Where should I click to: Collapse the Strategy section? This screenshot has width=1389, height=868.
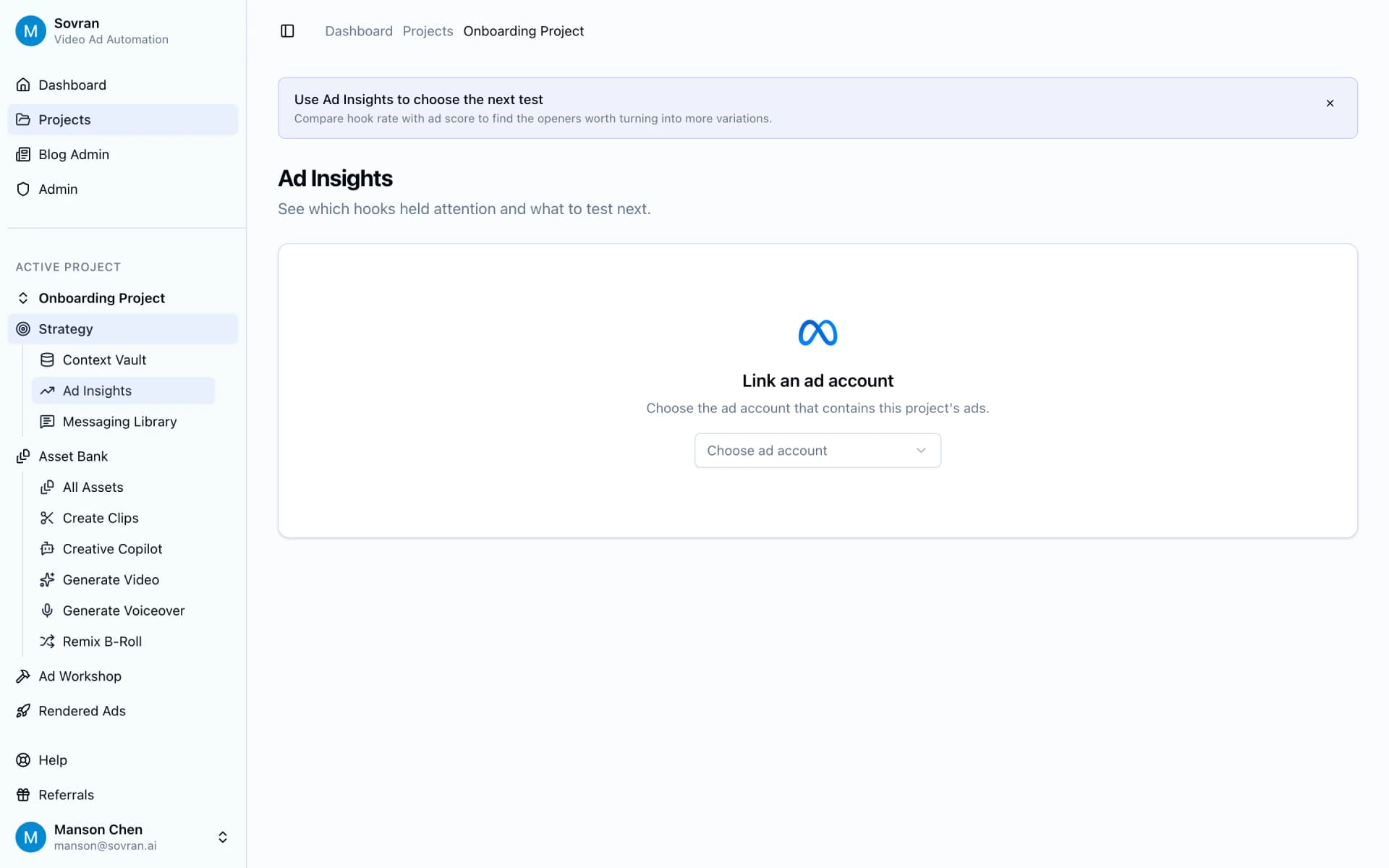click(x=123, y=329)
